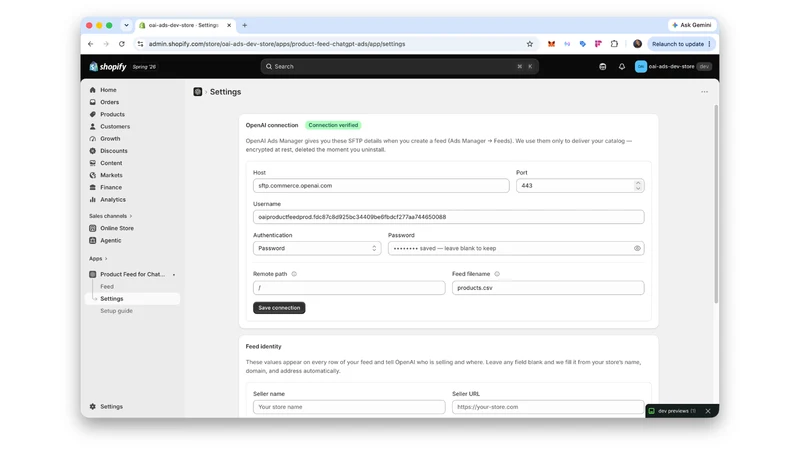Open the tab search dropdown arrow

tap(126, 25)
